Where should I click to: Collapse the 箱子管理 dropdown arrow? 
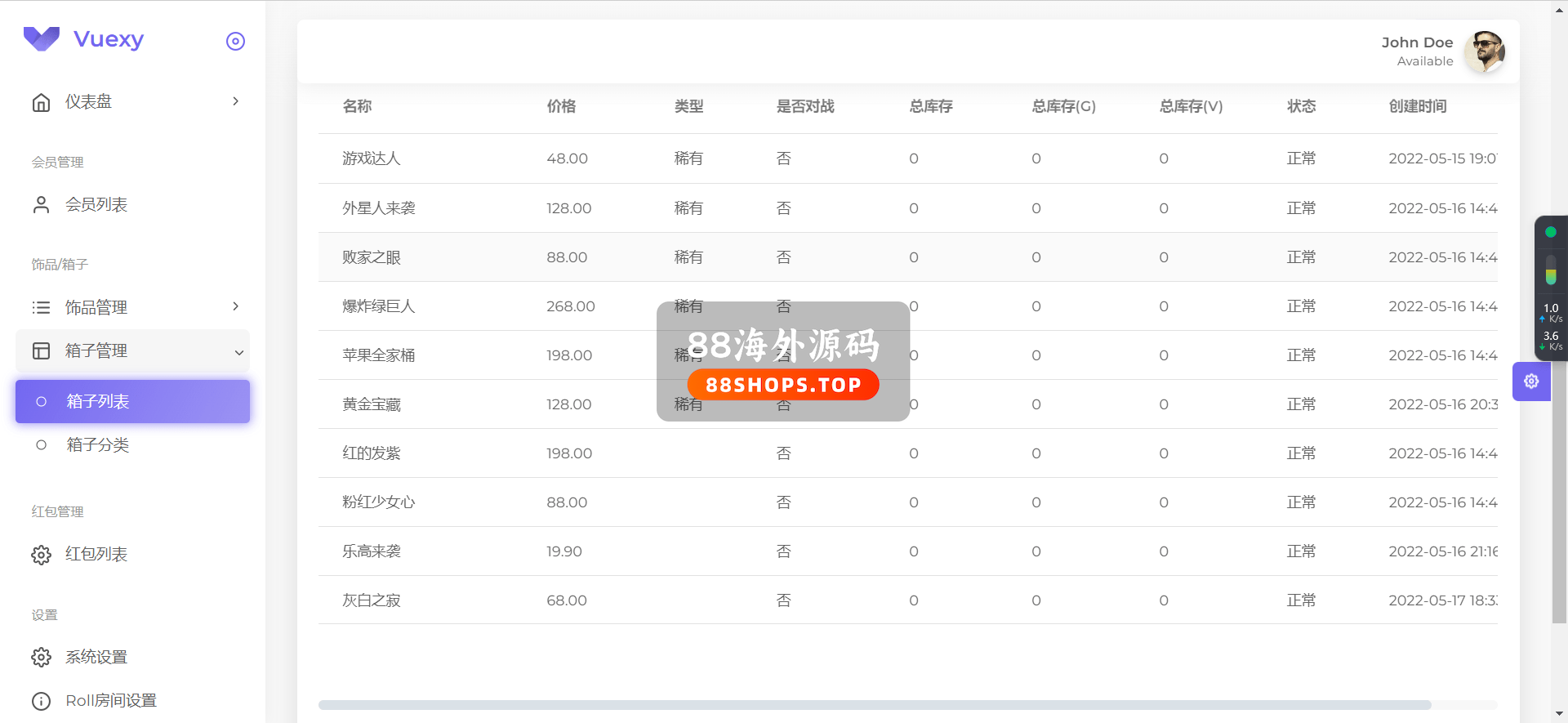coord(238,352)
